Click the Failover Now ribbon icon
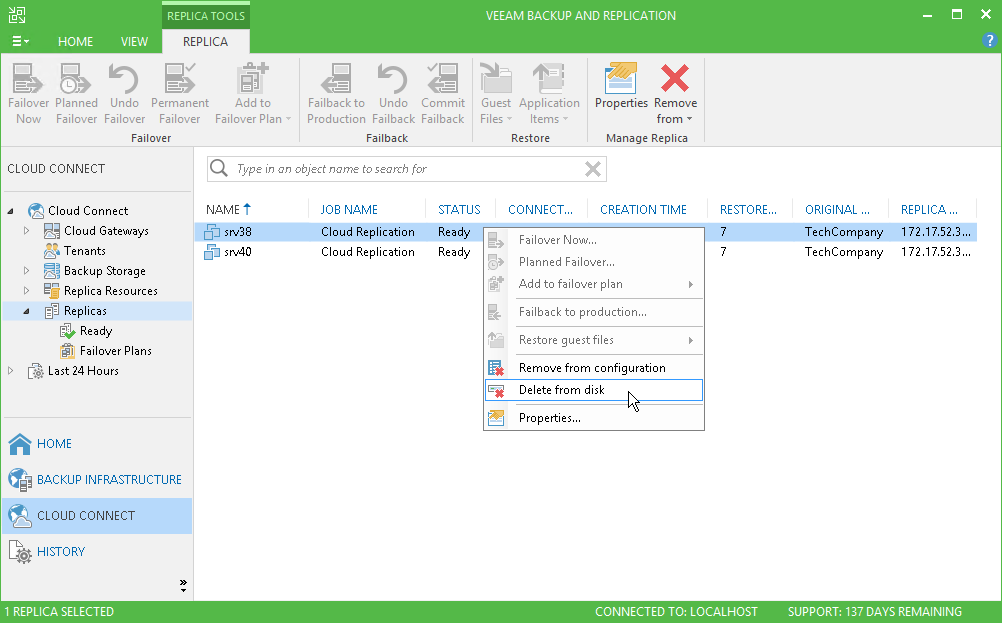1002x623 pixels. pos(28,94)
